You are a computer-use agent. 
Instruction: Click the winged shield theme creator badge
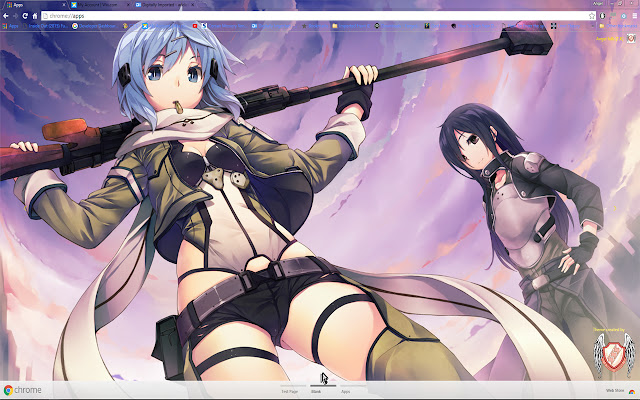(614, 355)
